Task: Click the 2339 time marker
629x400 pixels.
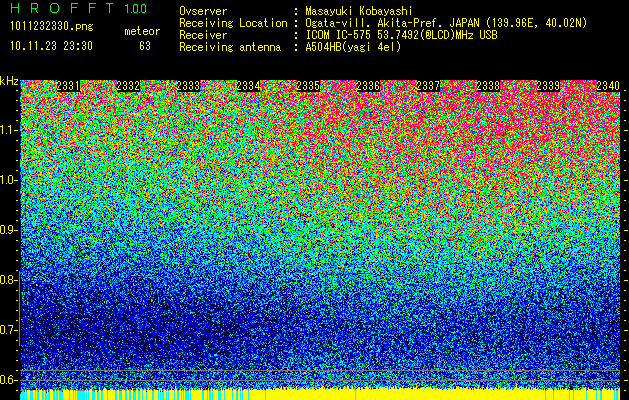Action: coord(548,86)
